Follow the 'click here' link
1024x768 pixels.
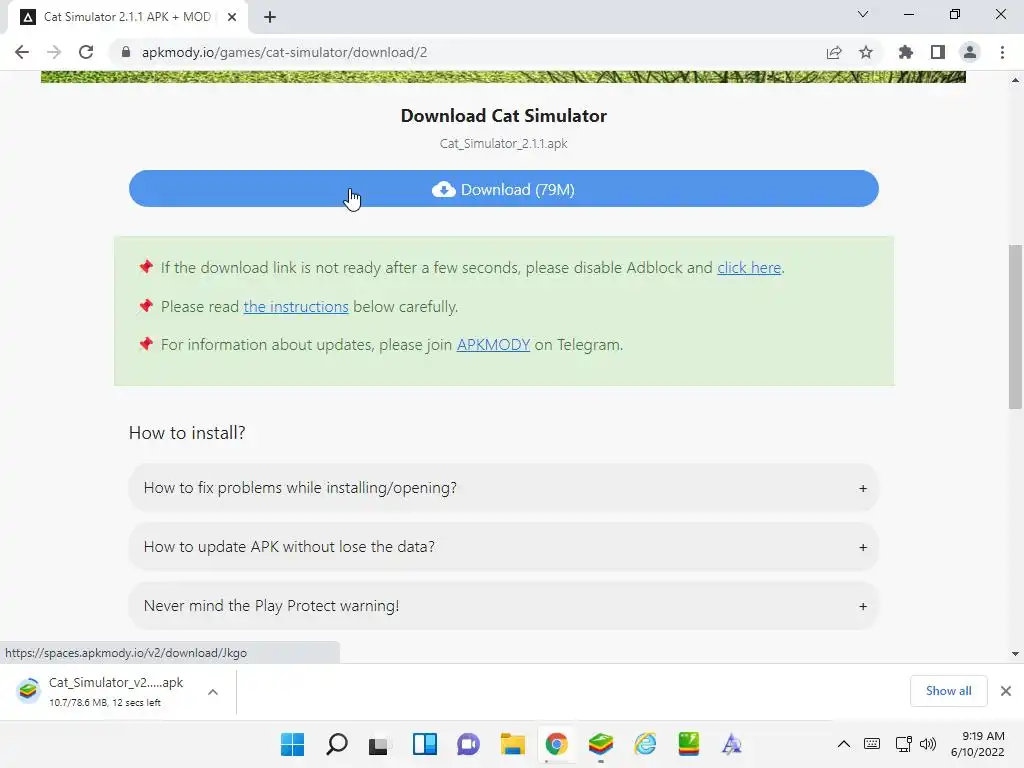(x=749, y=268)
